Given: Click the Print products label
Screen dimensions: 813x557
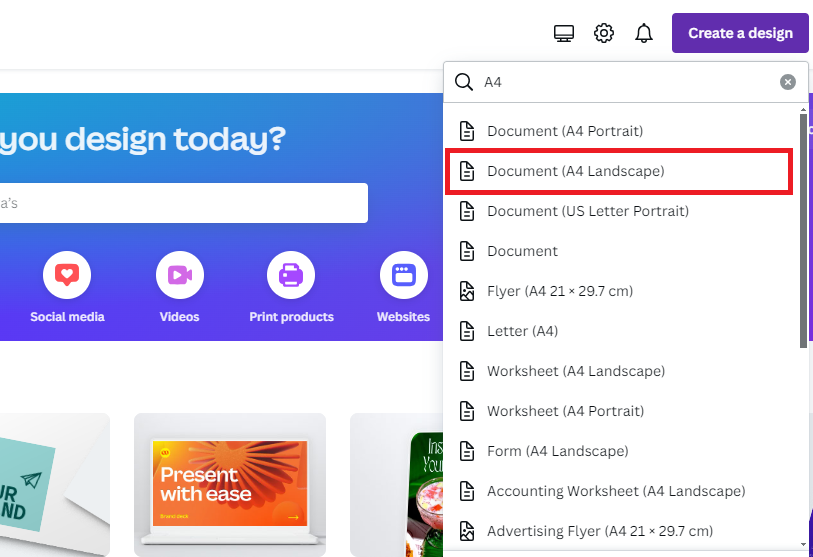Looking at the screenshot, I should [291, 316].
